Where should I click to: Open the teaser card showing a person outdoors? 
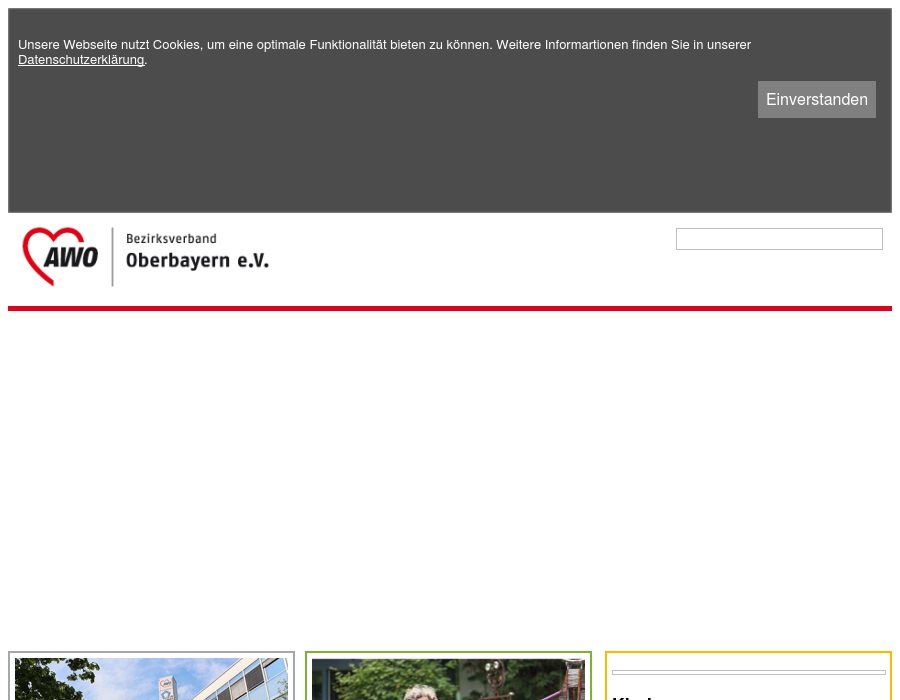pyautogui.click(x=448, y=680)
